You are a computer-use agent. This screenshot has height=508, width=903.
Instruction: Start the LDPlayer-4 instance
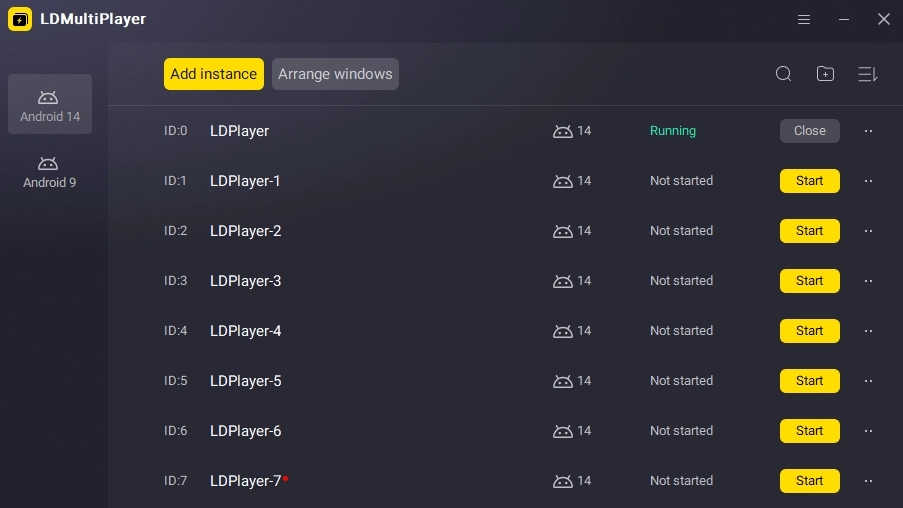point(810,331)
